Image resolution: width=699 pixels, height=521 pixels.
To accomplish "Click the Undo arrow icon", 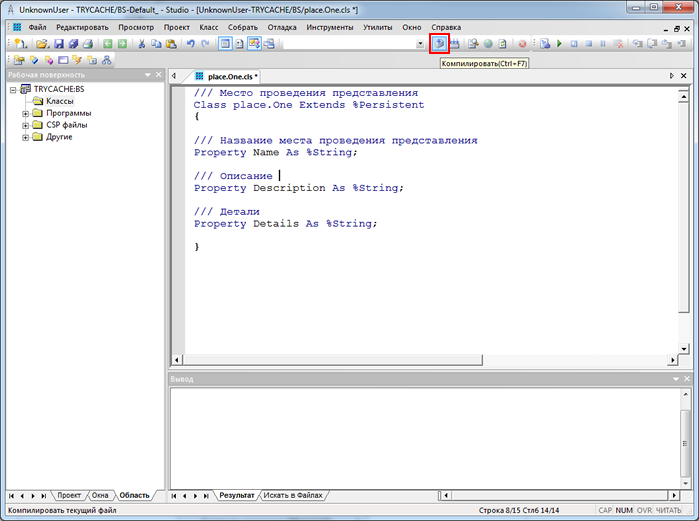I will tap(191, 44).
